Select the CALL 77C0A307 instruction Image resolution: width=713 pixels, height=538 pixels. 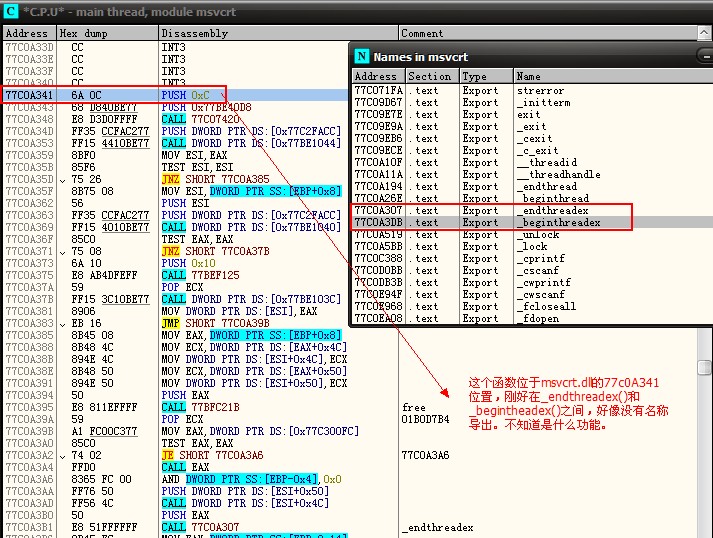tap(201, 527)
